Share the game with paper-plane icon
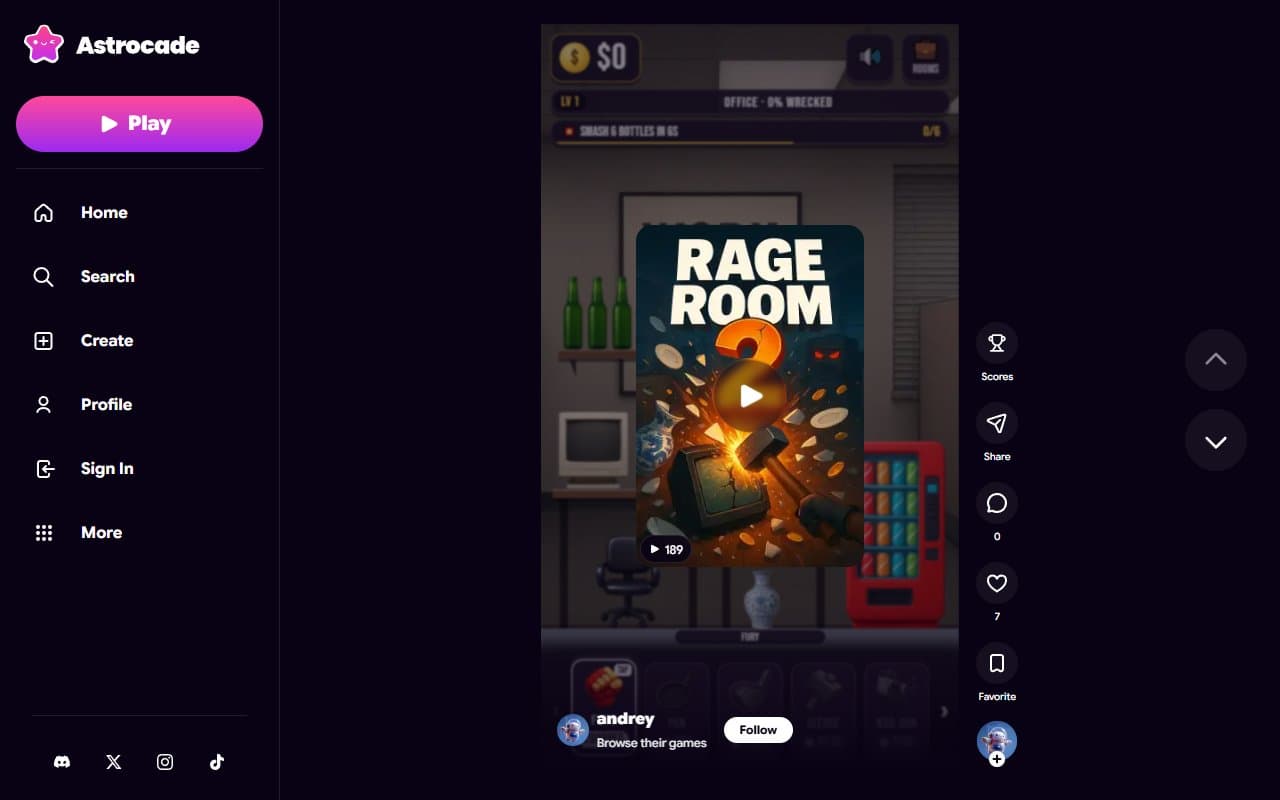Image resolution: width=1280 pixels, height=800 pixels. 997,423
